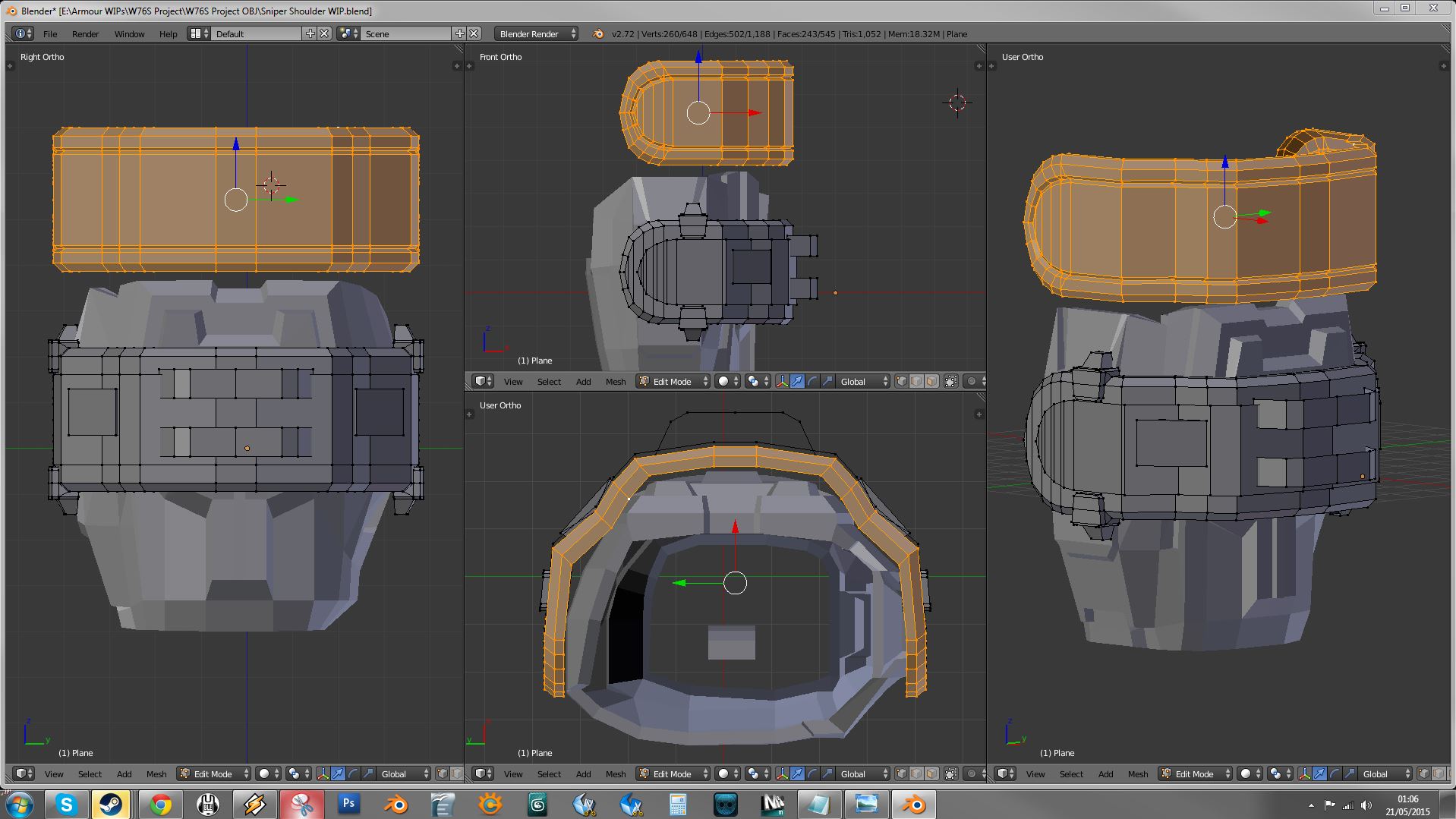Open viewport shading selector in Front Ortho header
Screen dimensions: 1456x819
pyautogui.click(x=727, y=381)
